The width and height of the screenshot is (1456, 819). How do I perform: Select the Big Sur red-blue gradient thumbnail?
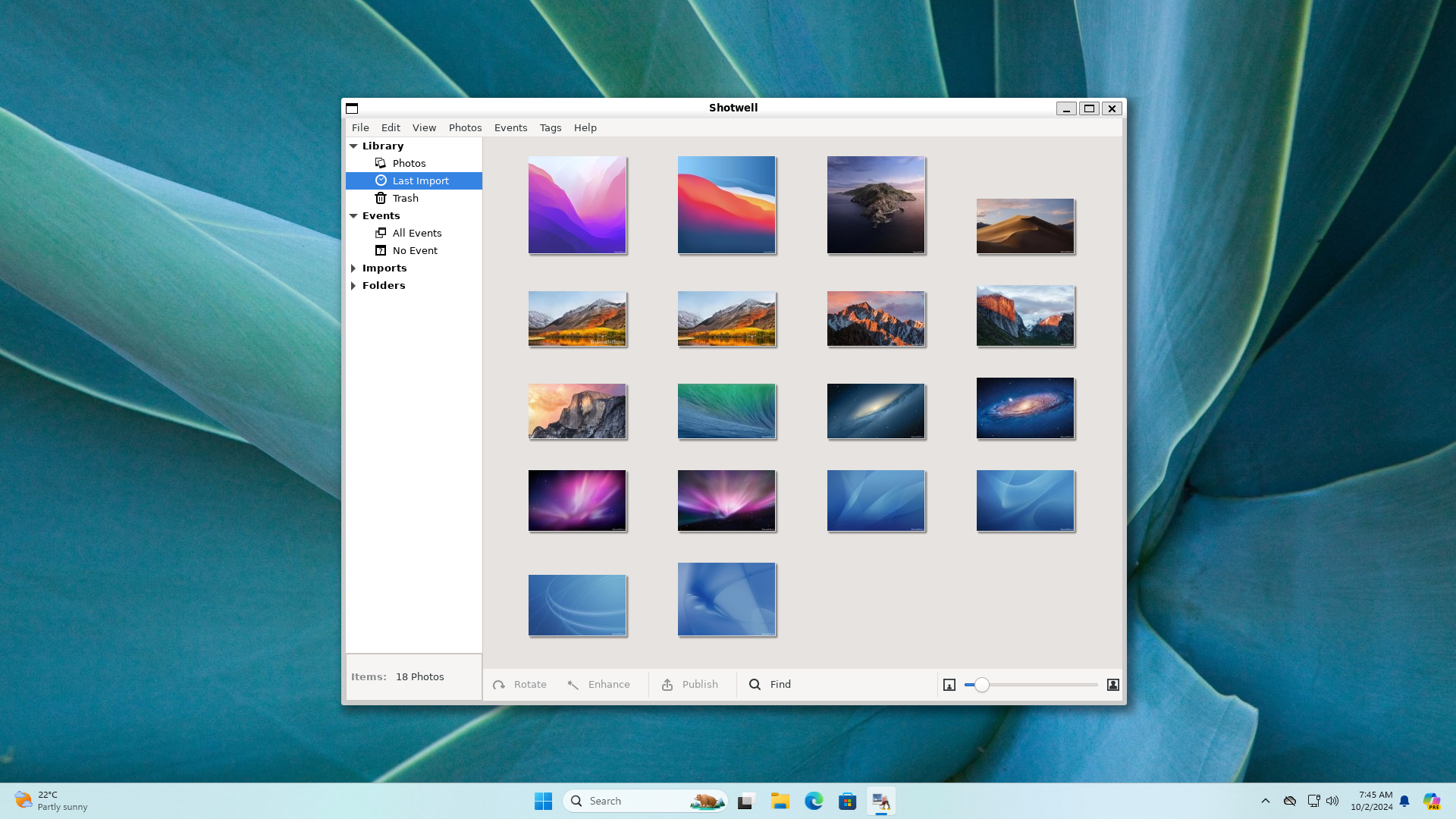tap(726, 205)
